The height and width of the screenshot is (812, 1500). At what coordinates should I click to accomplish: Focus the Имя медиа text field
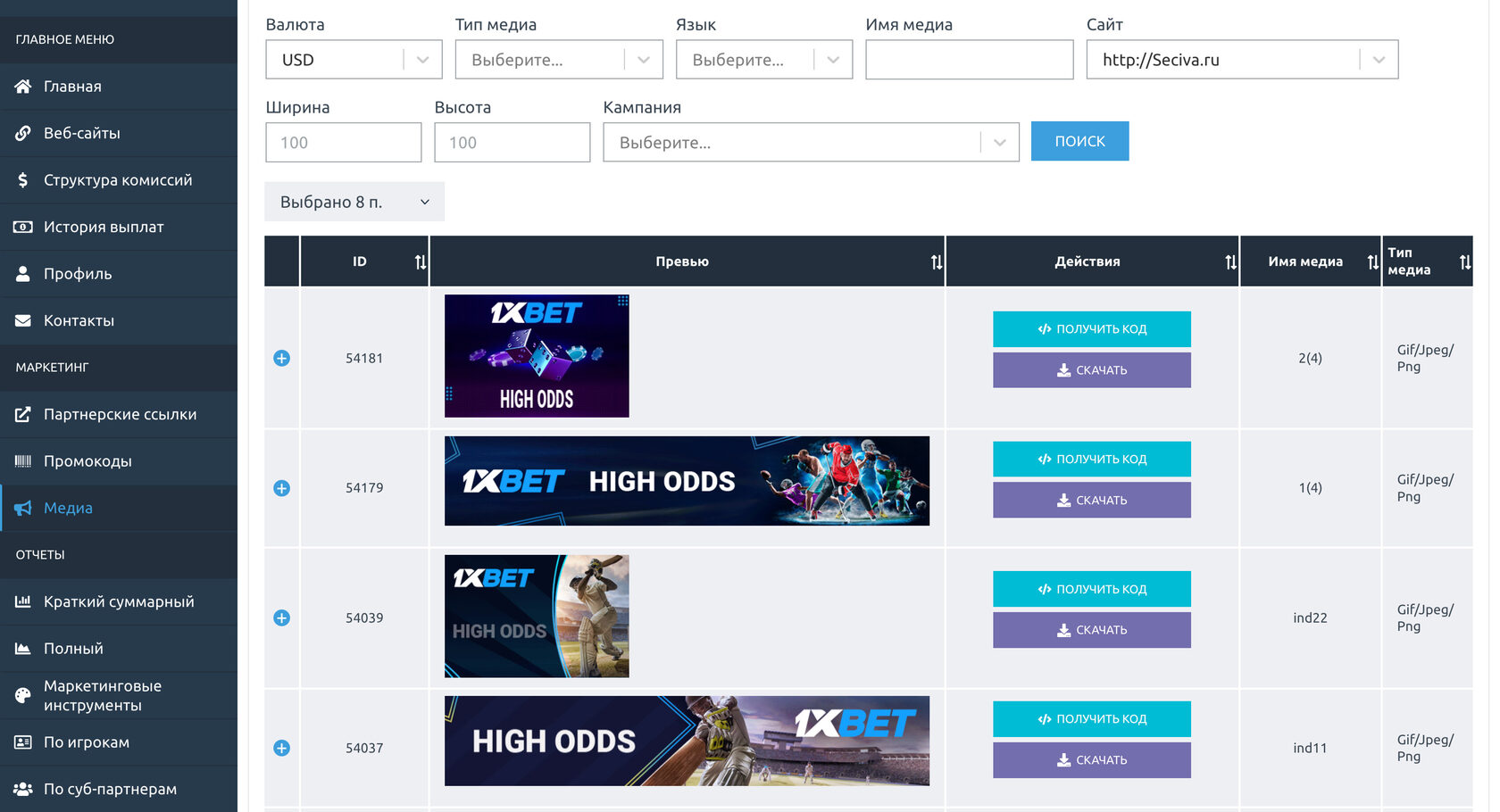point(969,60)
